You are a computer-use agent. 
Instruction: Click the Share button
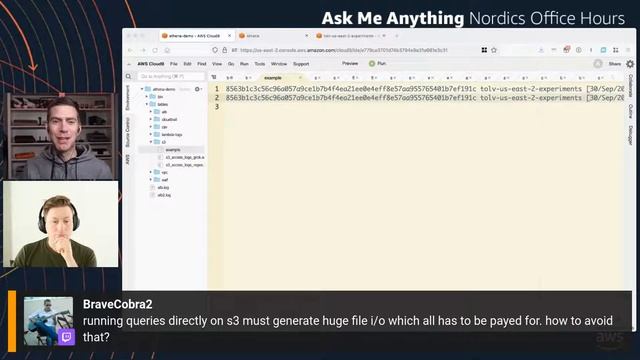[x=615, y=64]
